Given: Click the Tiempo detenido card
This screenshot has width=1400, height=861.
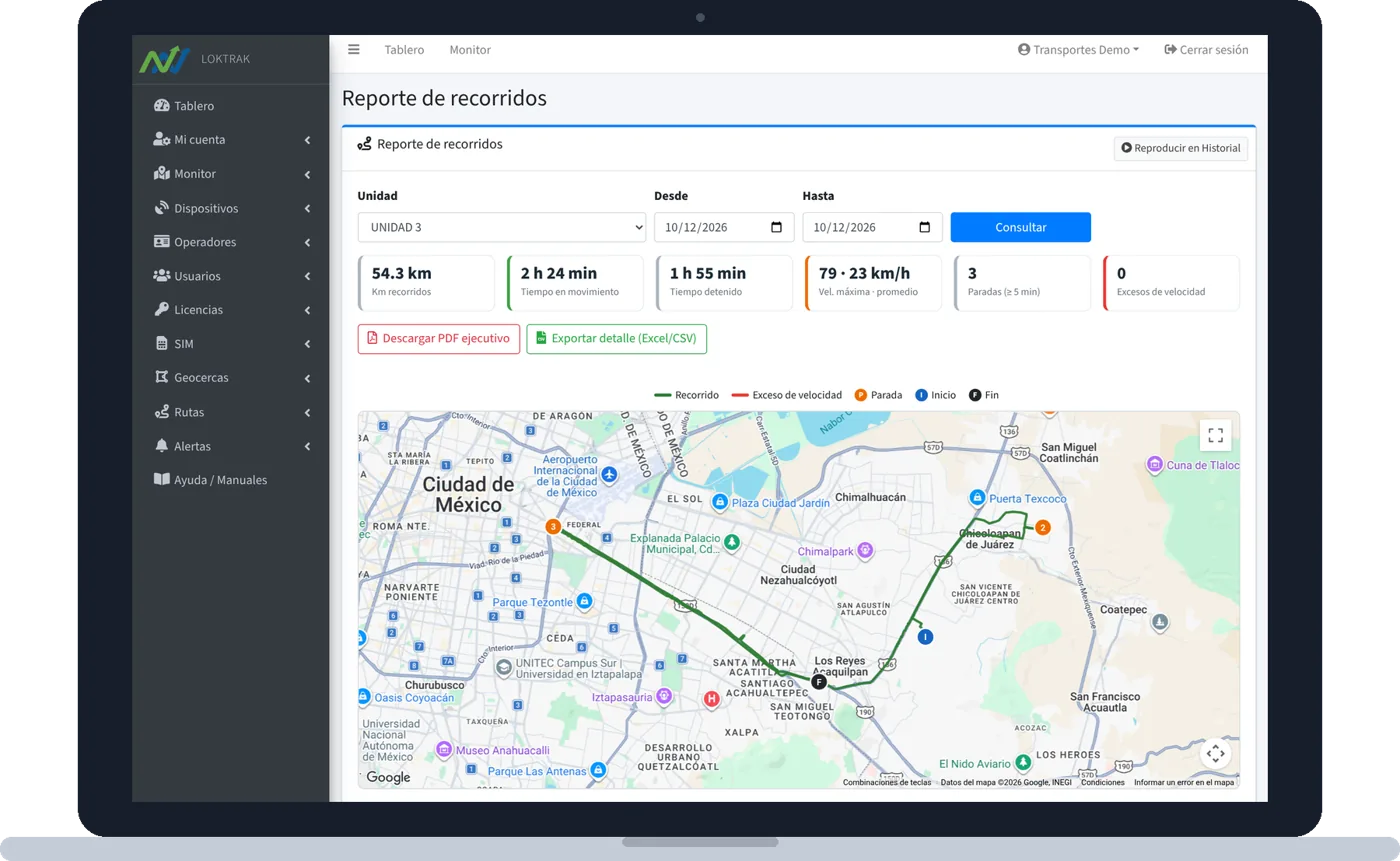Looking at the screenshot, I should tap(724, 283).
